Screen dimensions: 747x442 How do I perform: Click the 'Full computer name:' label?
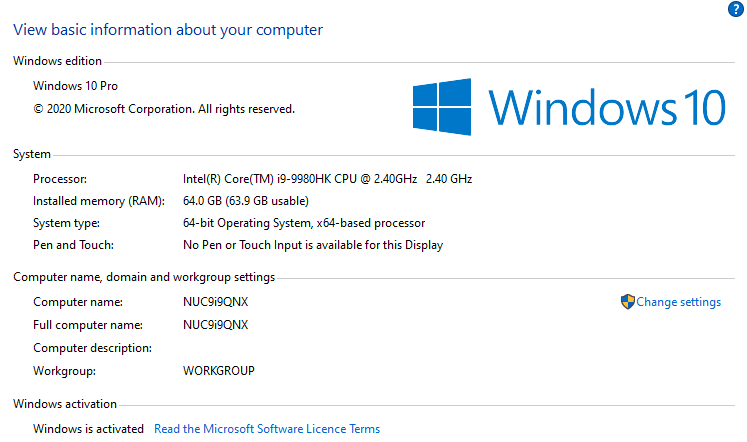pyautogui.click(x=88, y=325)
